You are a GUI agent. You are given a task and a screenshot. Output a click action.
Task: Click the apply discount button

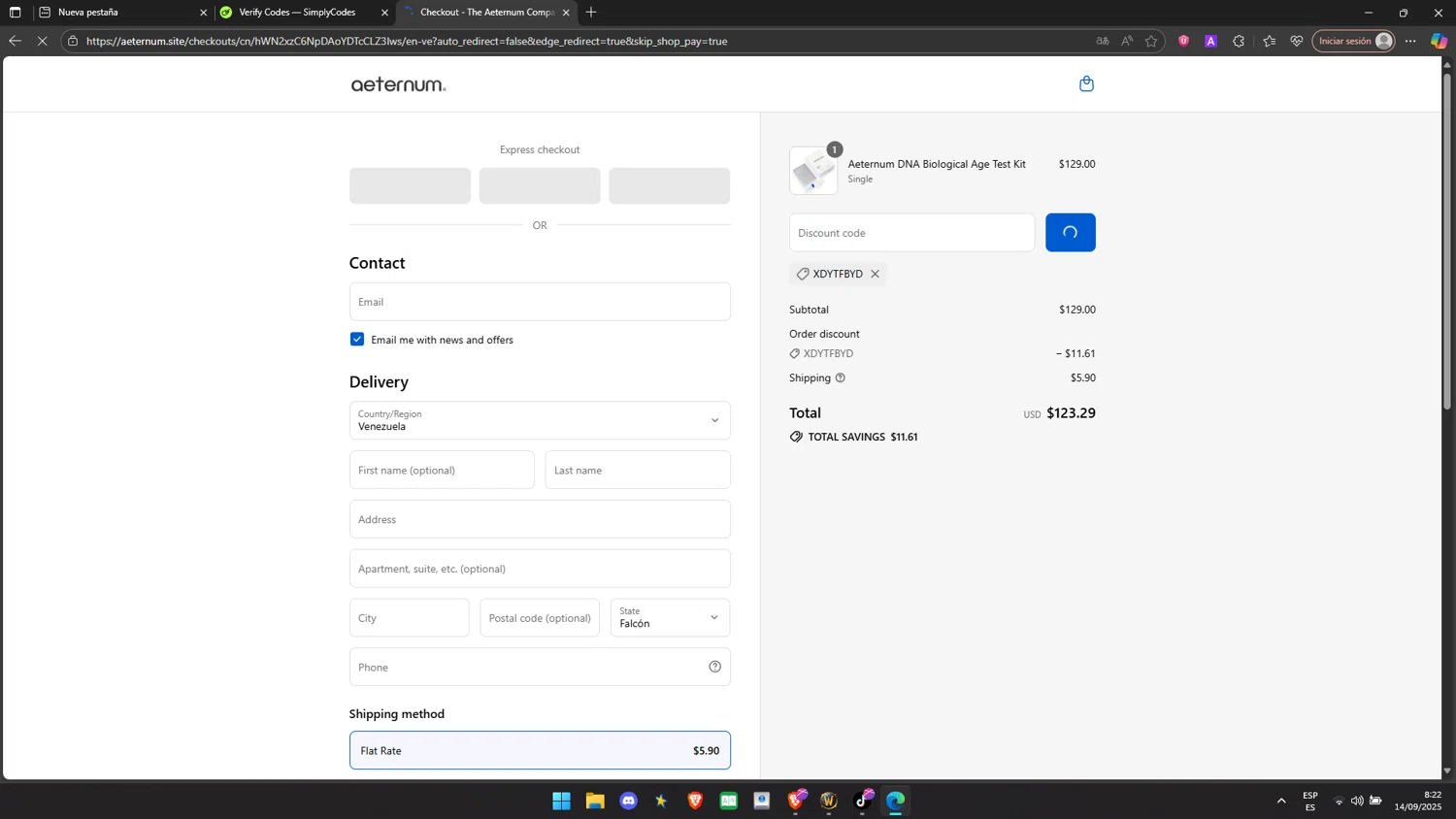tap(1070, 233)
